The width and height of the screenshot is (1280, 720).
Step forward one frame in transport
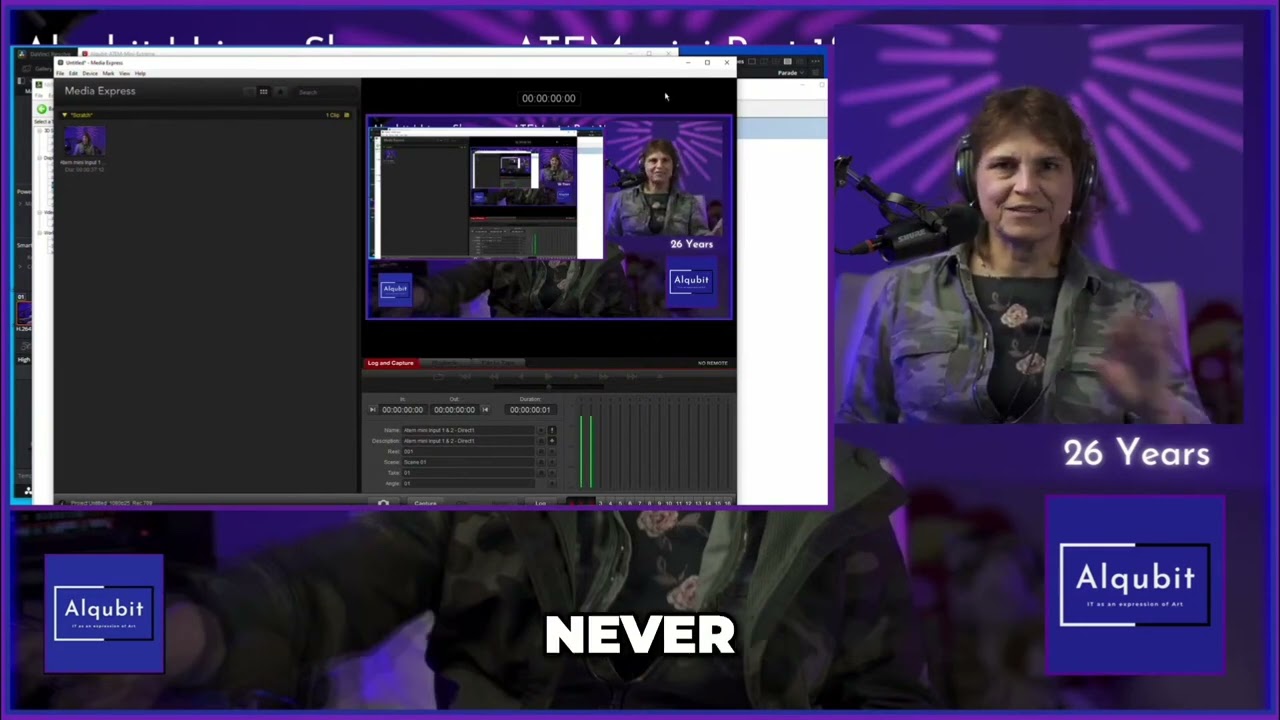coord(576,376)
